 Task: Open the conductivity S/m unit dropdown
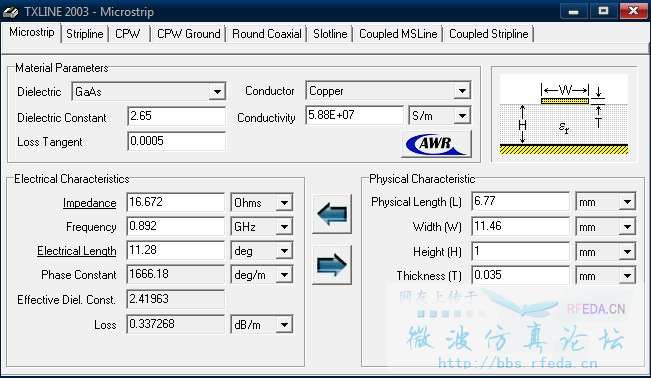[x=462, y=116]
